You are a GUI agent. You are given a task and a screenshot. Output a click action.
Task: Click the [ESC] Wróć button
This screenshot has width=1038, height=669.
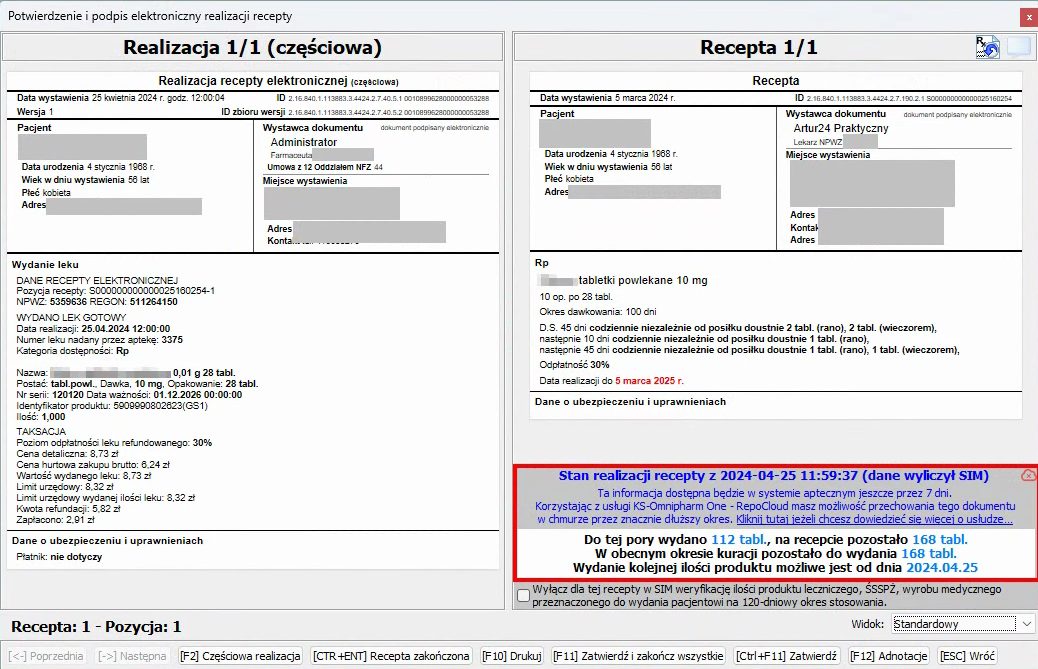click(x=968, y=656)
